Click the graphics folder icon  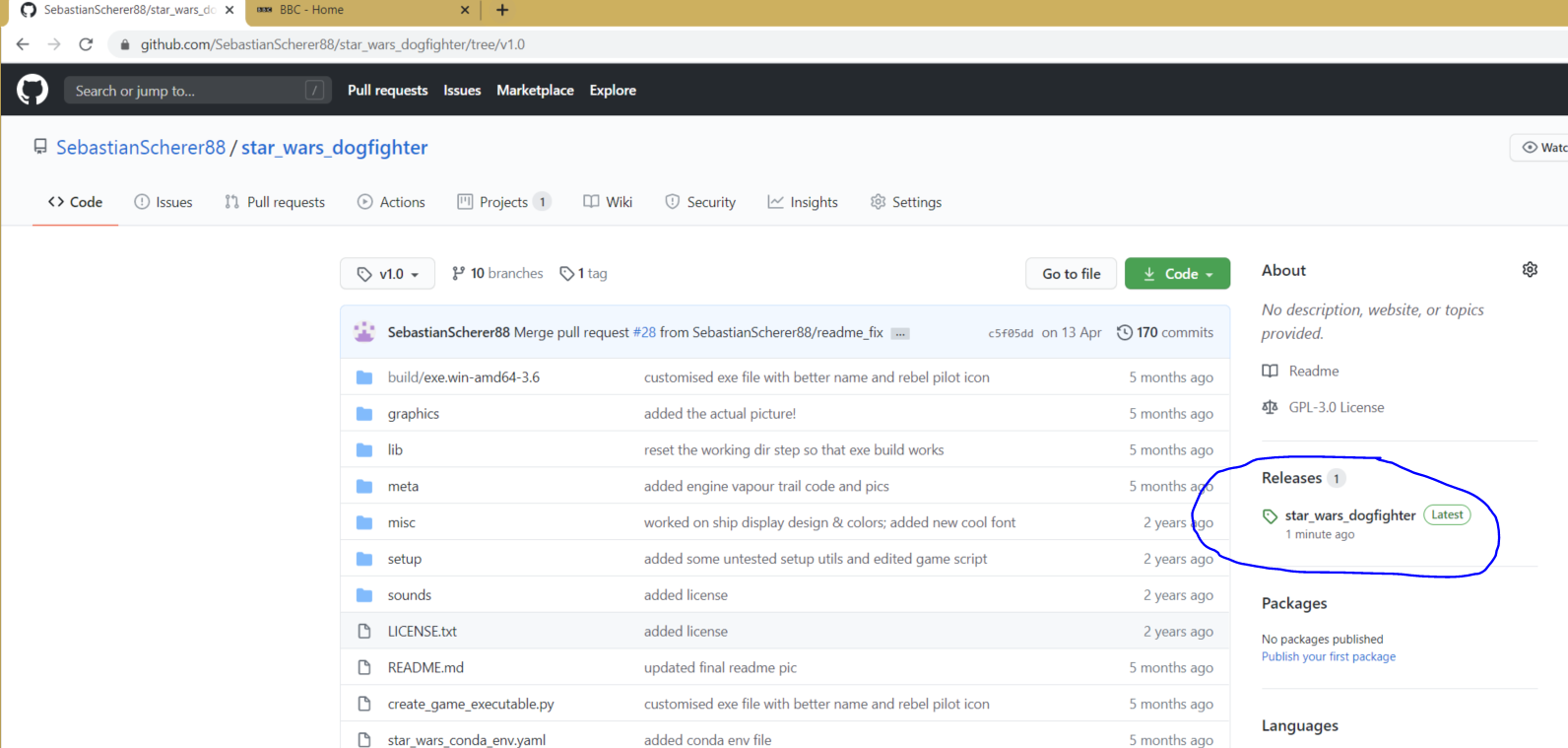pyautogui.click(x=364, y=414)
